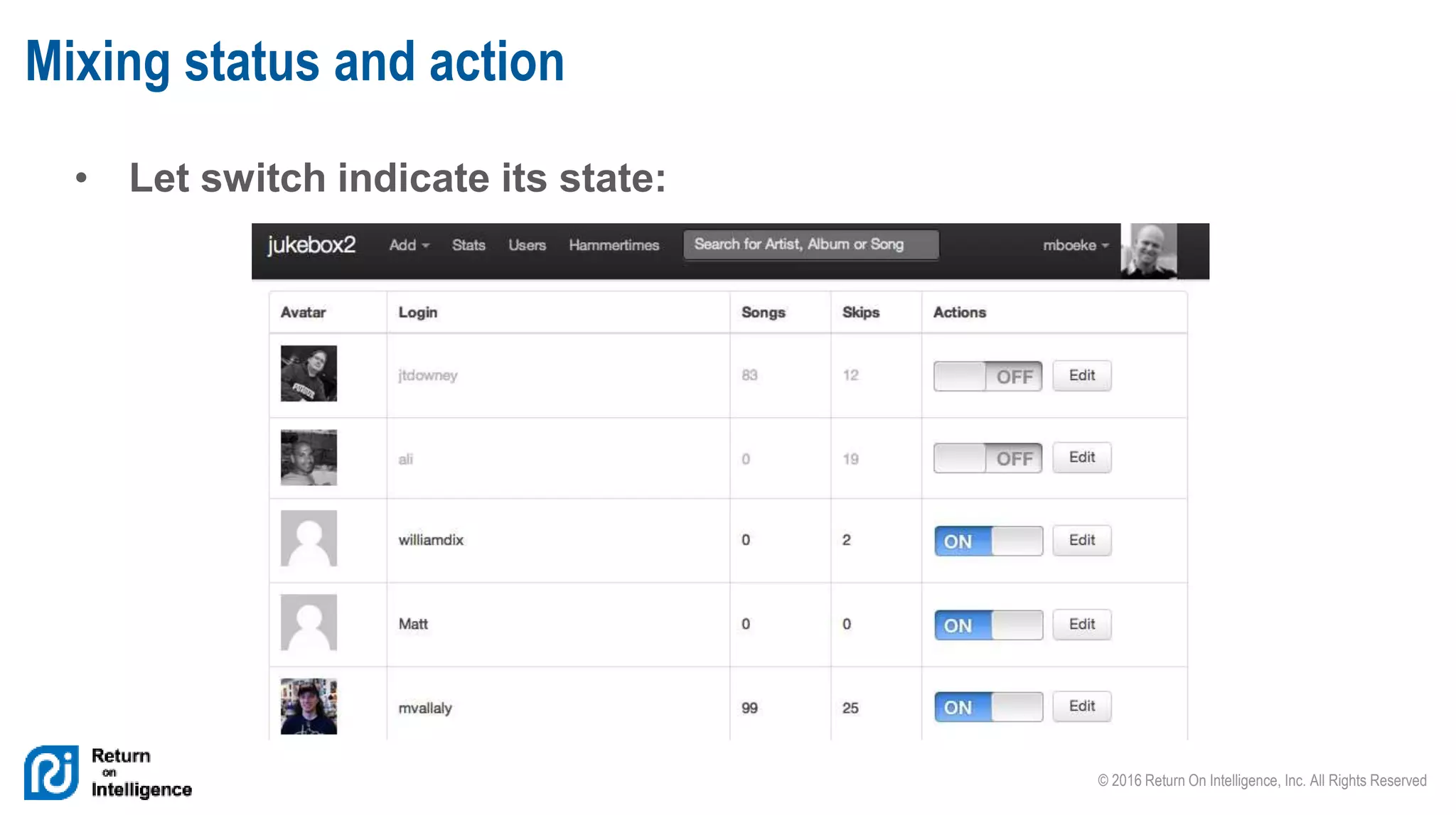This screenshot has width=1456, height=815.
Task: Disable Matt's ON switch
Action: pyautogui.click(x=988, y=625)
